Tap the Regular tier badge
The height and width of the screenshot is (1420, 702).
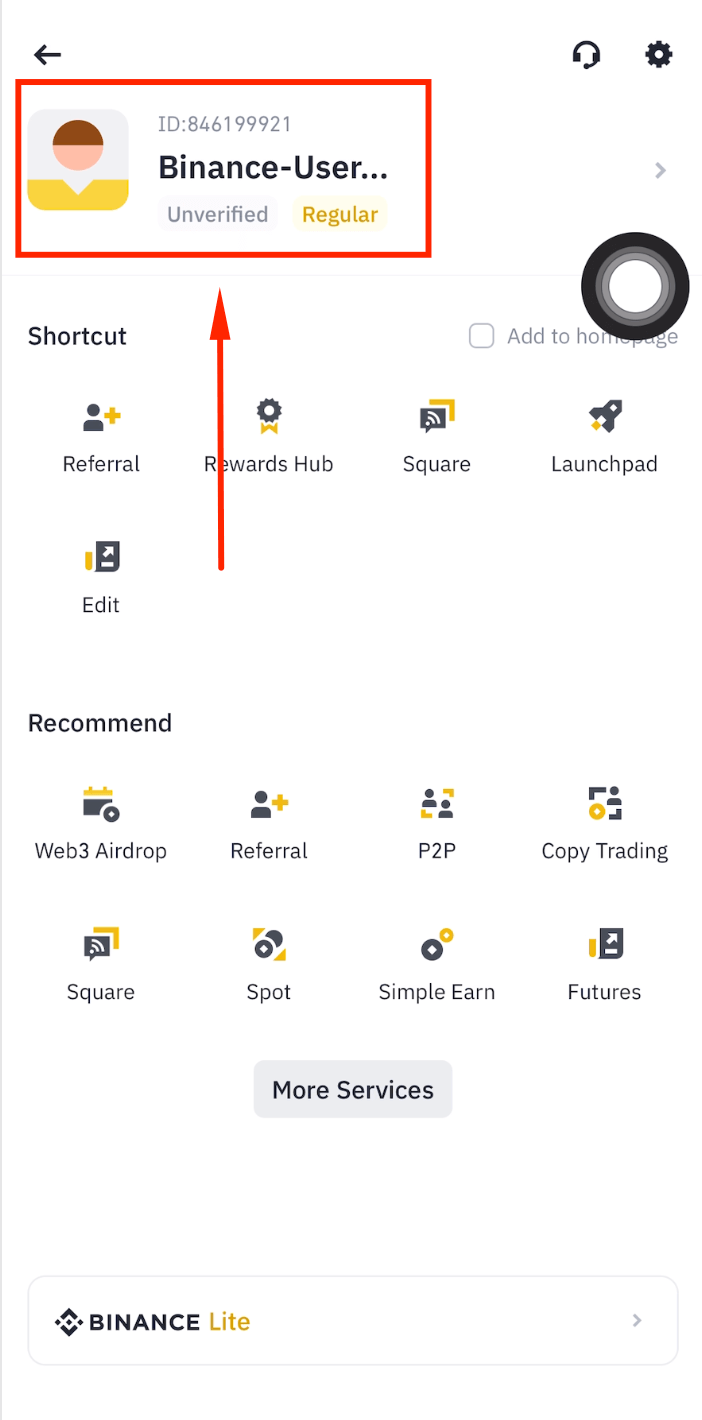click(340, 214)
